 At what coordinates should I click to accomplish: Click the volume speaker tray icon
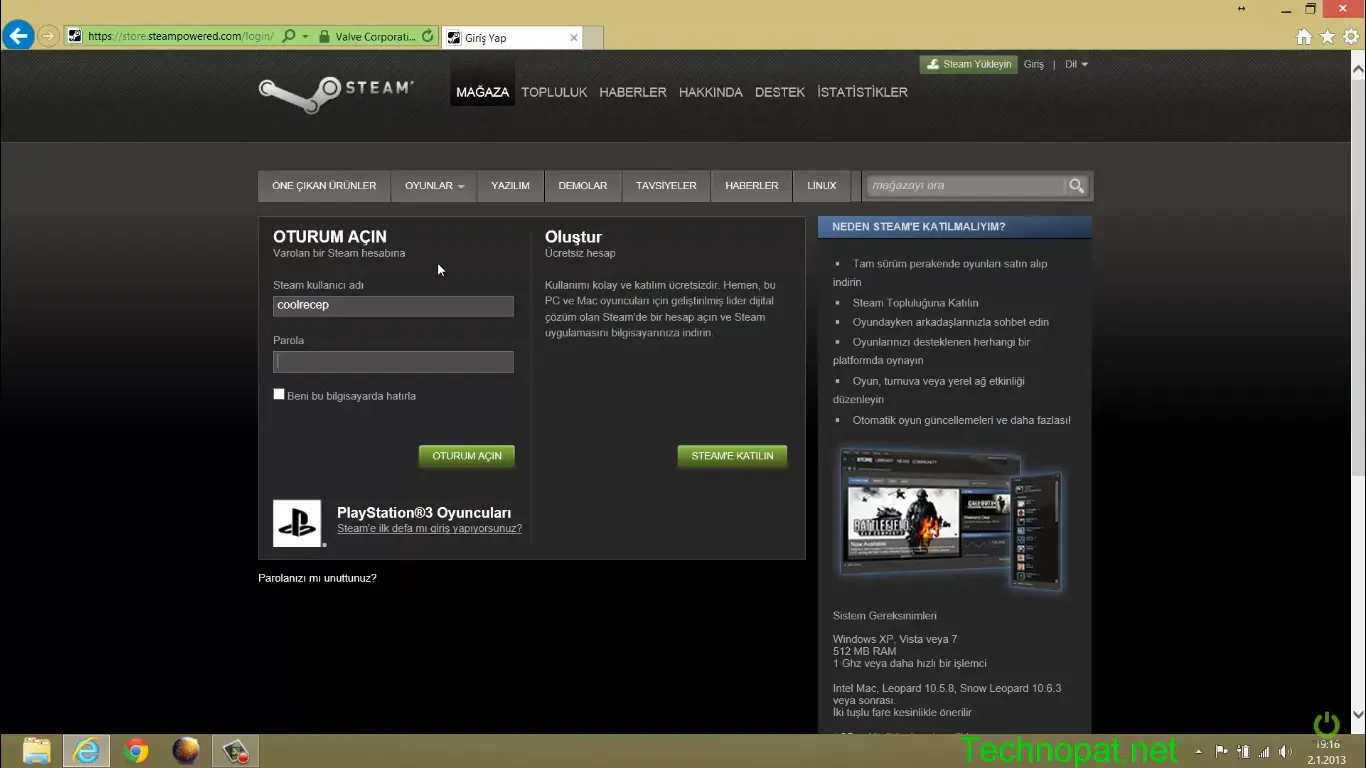(x=1285, y=751)
